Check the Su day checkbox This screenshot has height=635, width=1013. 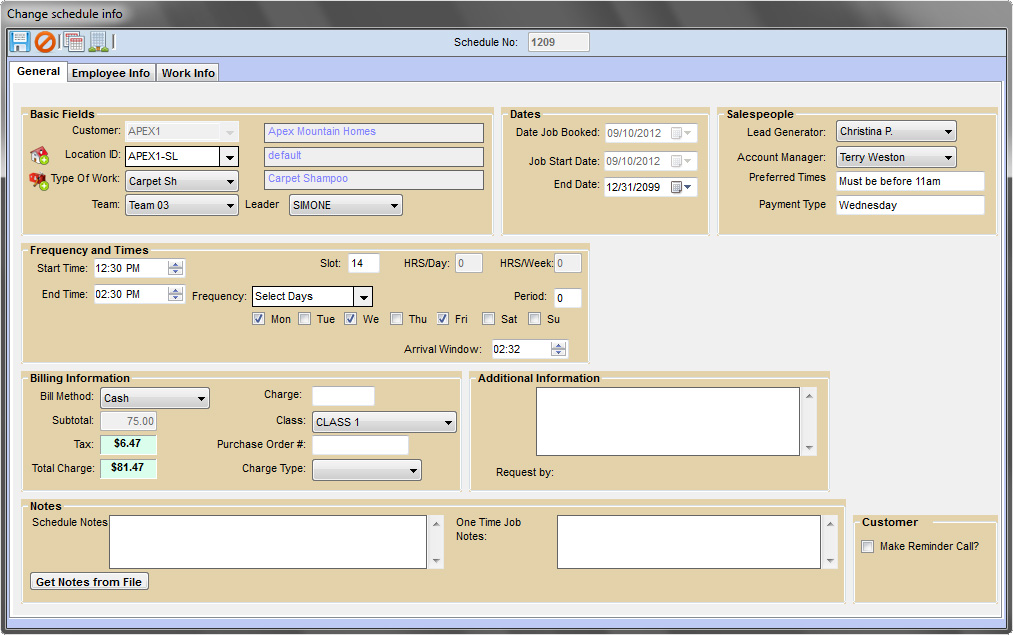[534, 318]
